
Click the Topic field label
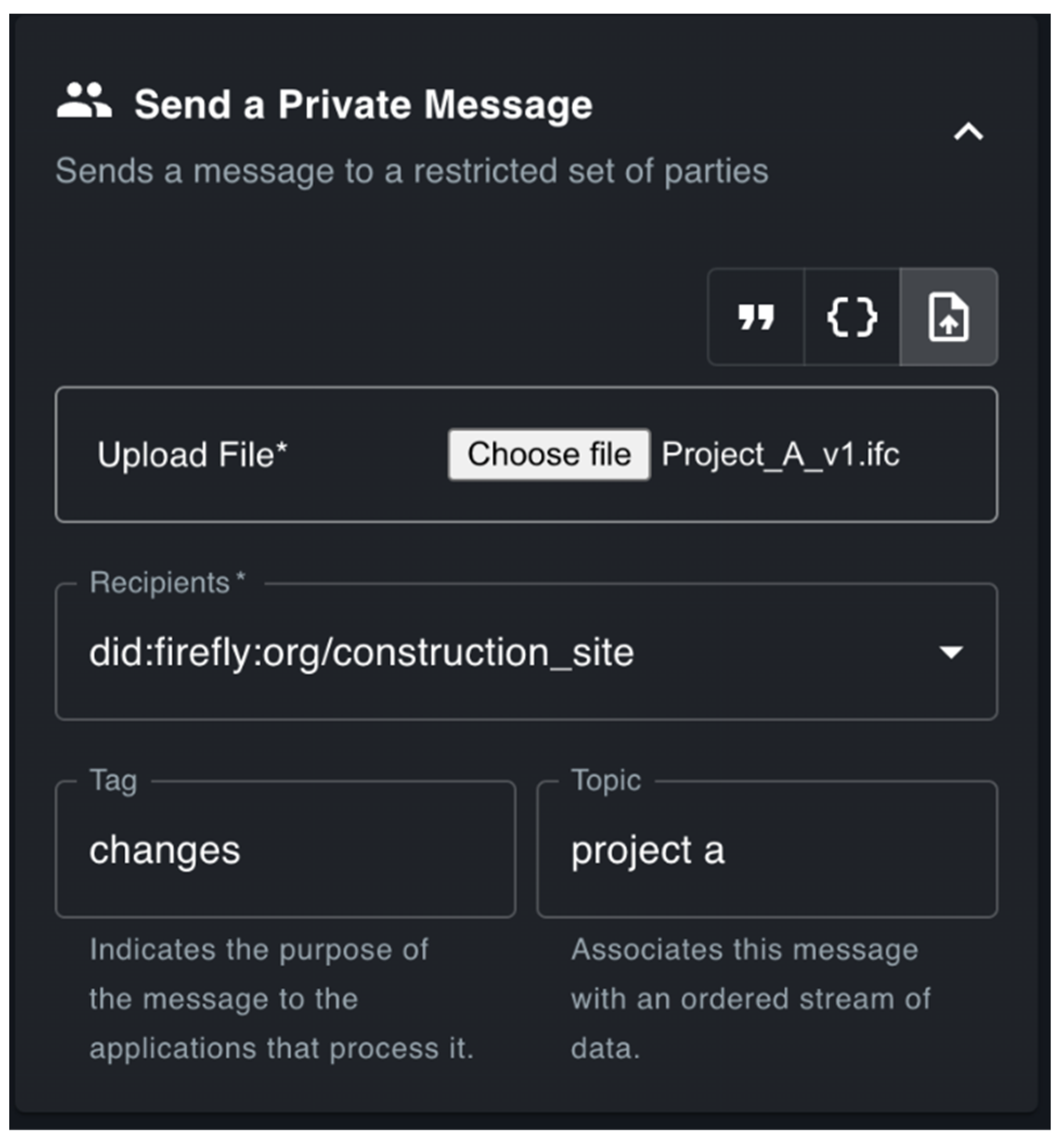[x=606, y=781]
